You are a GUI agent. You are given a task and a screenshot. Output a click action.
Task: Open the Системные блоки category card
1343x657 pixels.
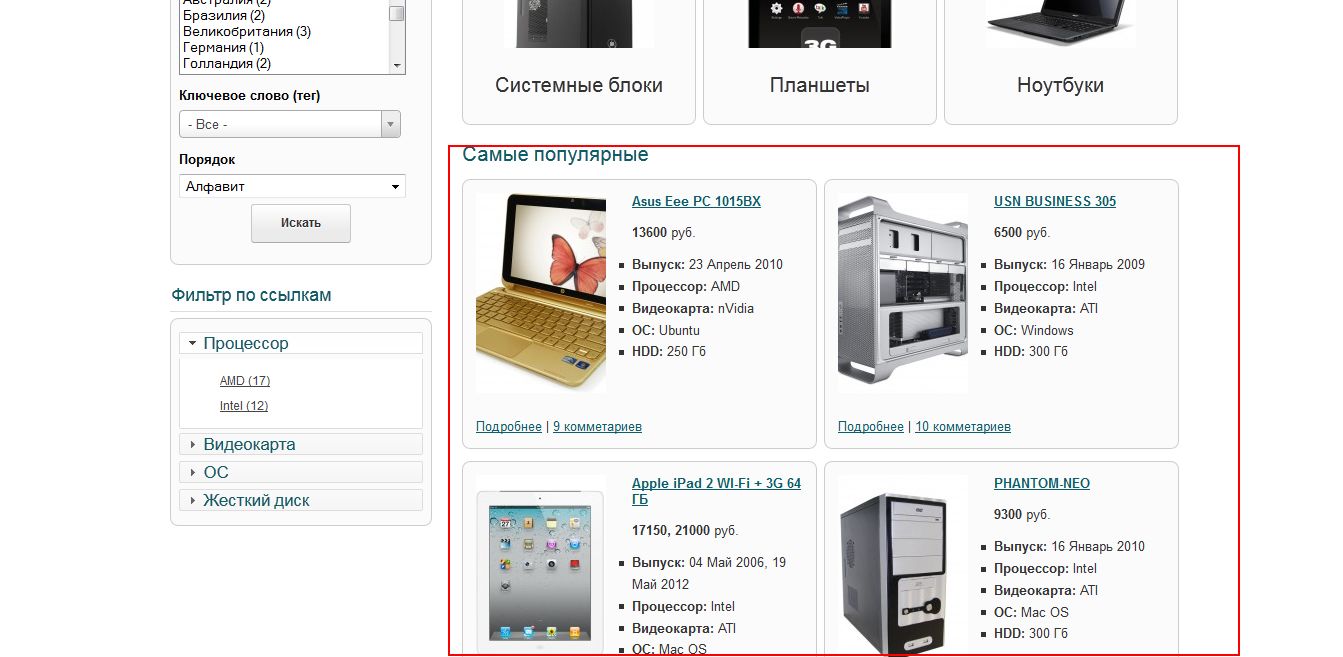[x=579, y=60]
